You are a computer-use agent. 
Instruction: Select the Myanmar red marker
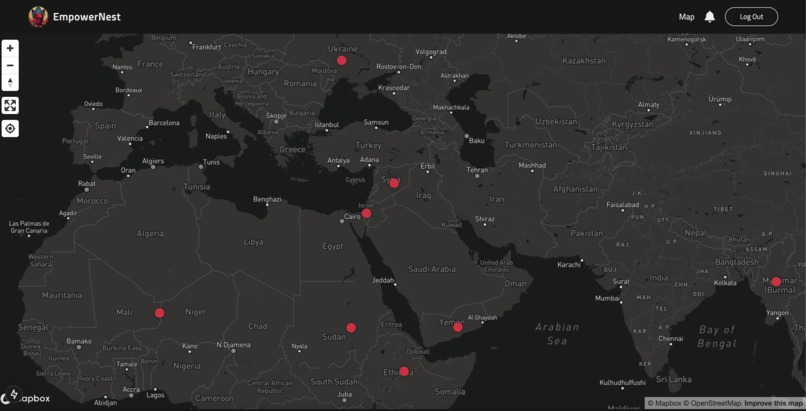[776, 282]
